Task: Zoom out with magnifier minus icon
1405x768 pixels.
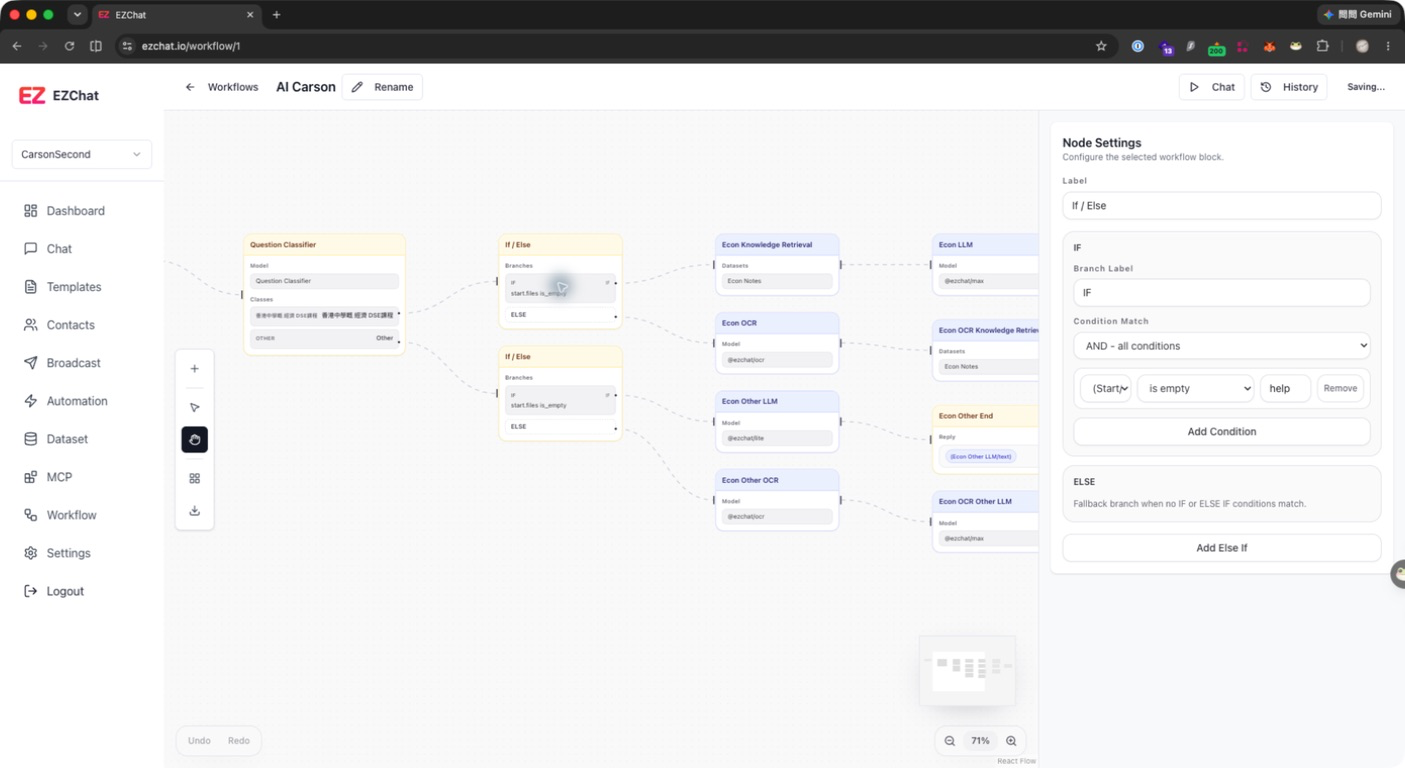Action: click(950, 741)
